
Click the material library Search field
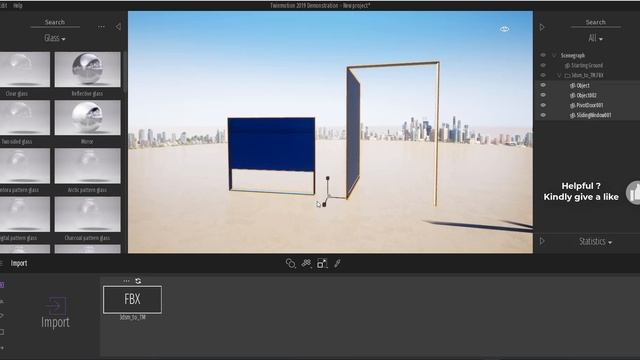pos(55,22)
